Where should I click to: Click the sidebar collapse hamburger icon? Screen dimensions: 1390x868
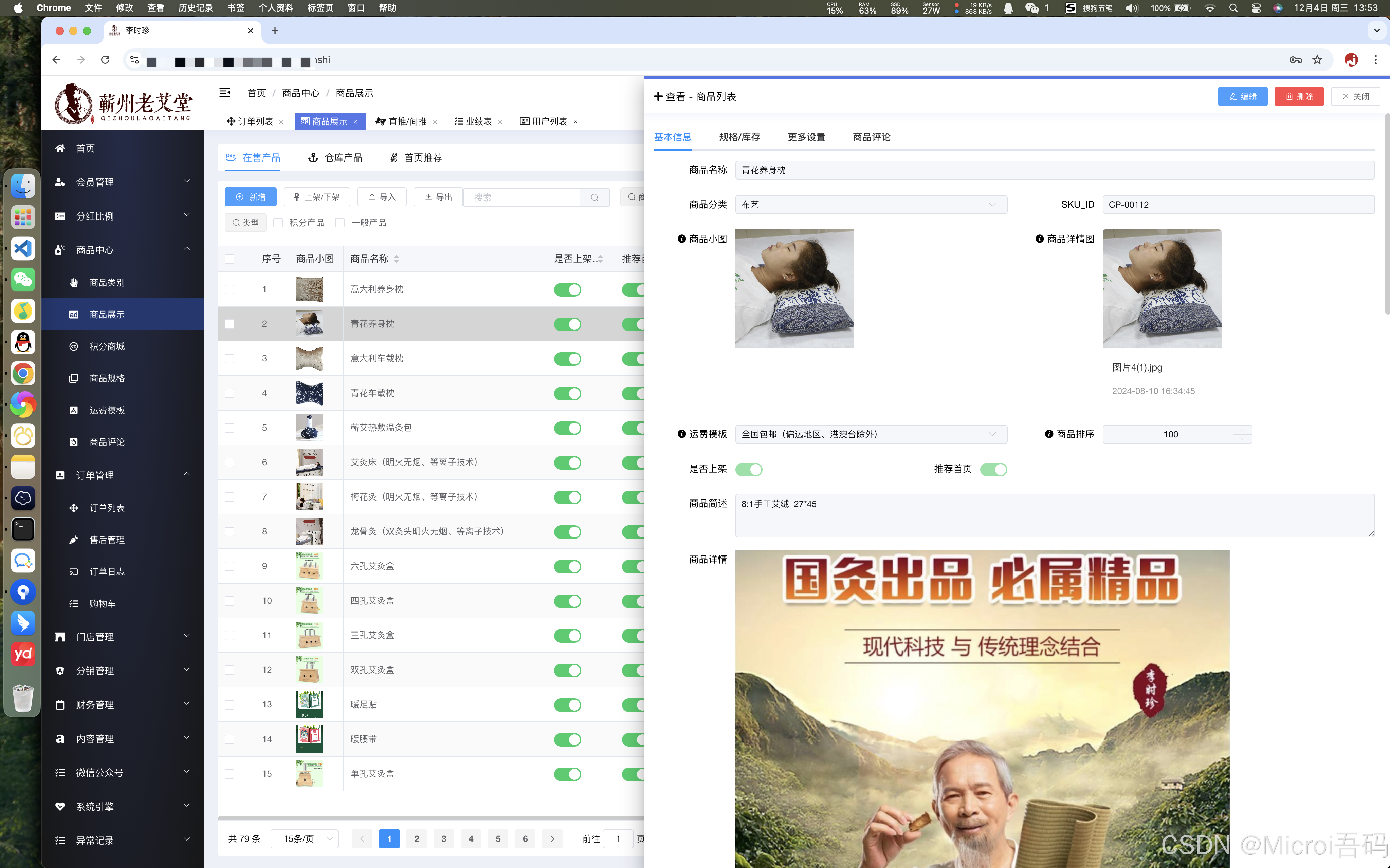tap(224, 92)
